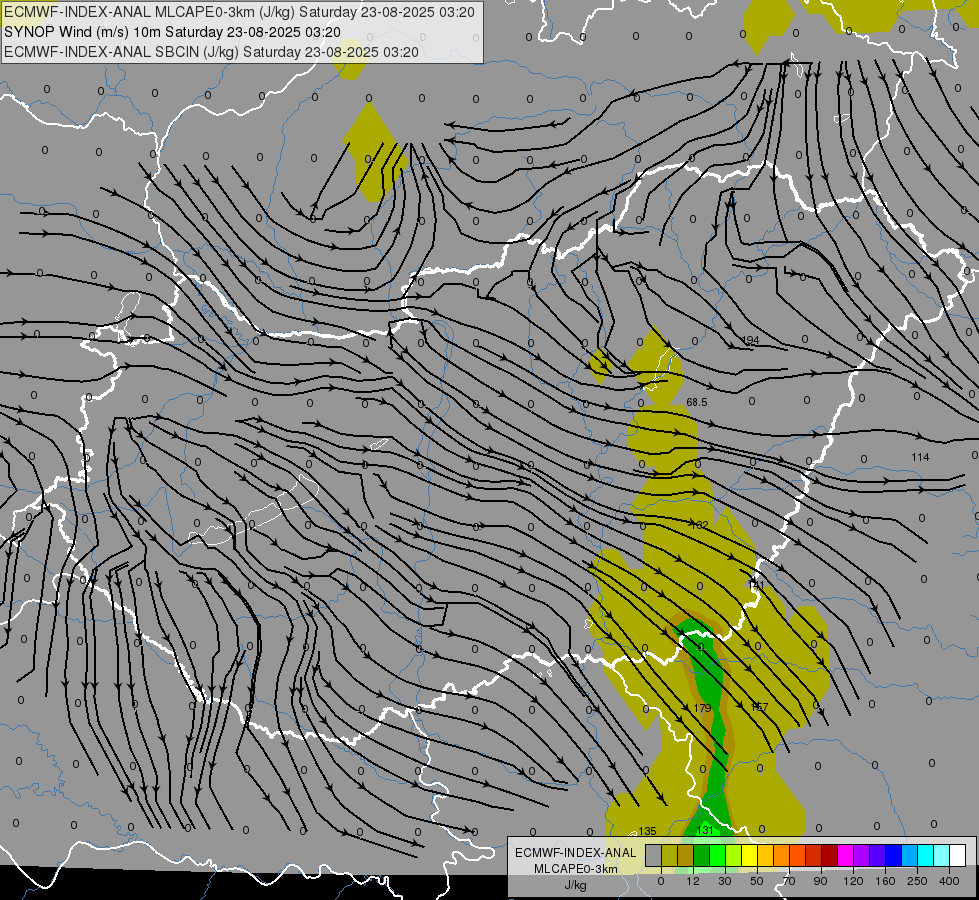Click the amber legend swatch after 50
The image size is (979, 900).
click(765, 855)
